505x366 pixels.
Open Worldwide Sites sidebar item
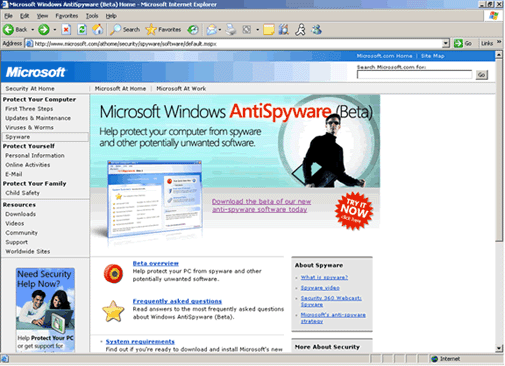[28, 252]
